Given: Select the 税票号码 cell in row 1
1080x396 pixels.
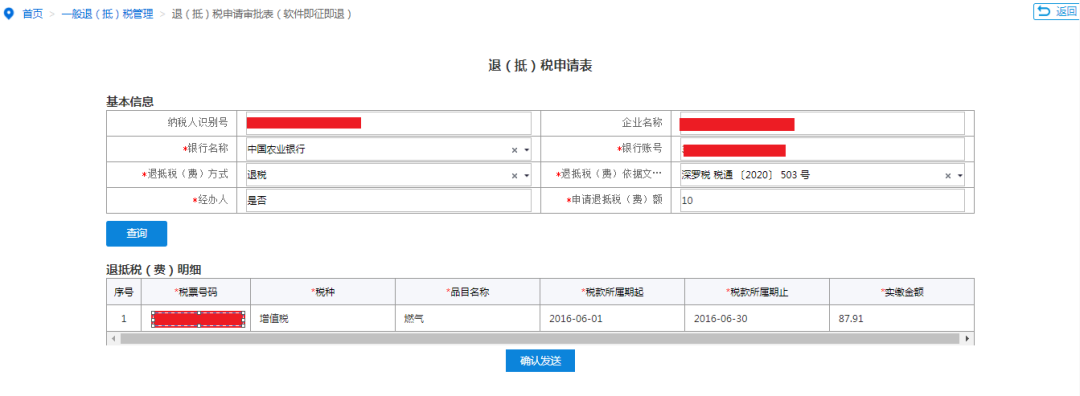Looking at the screenshot, I should coord(198,319).
